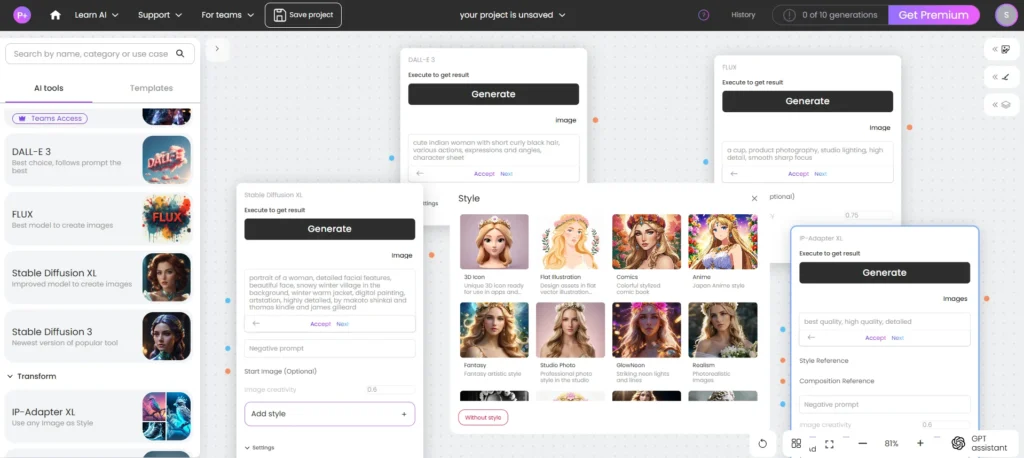The image size is (1024, 458).
Task: Click the search magnifier icon in sidebar
Action: pos(180,54)
